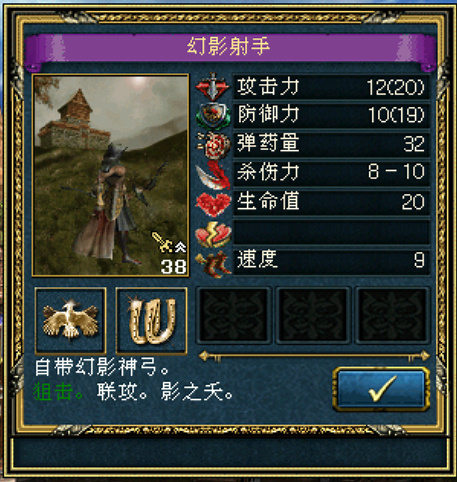457x482 pixels.
Task: Click the first empty ability slot
Action: 234,315
